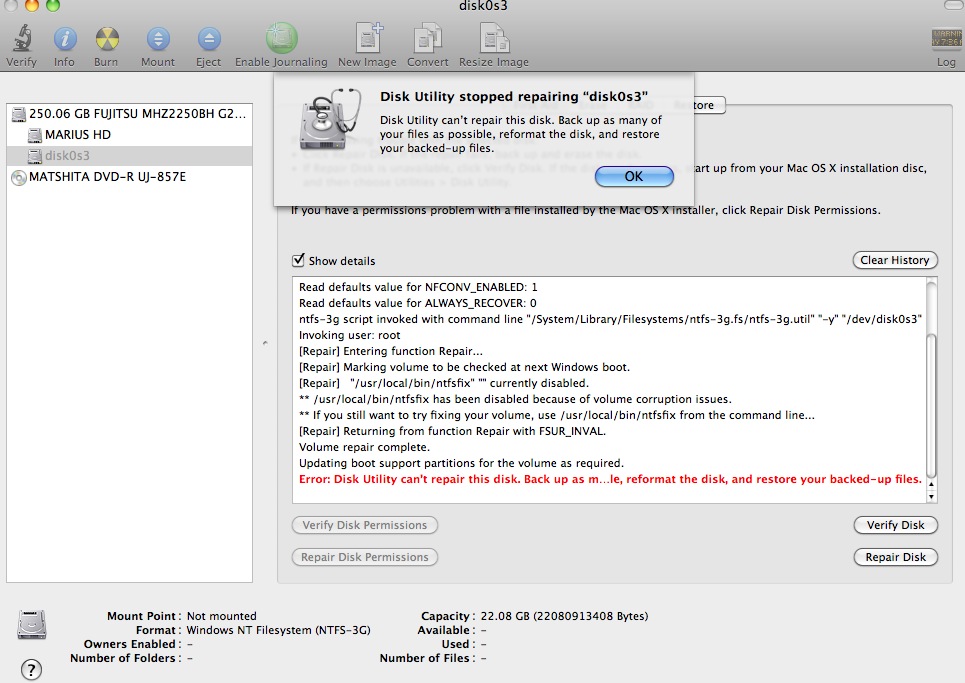Click the 'Not mounted' mount point value
The height and width of the screenshot is (683, 965).
tap(222, 616)
